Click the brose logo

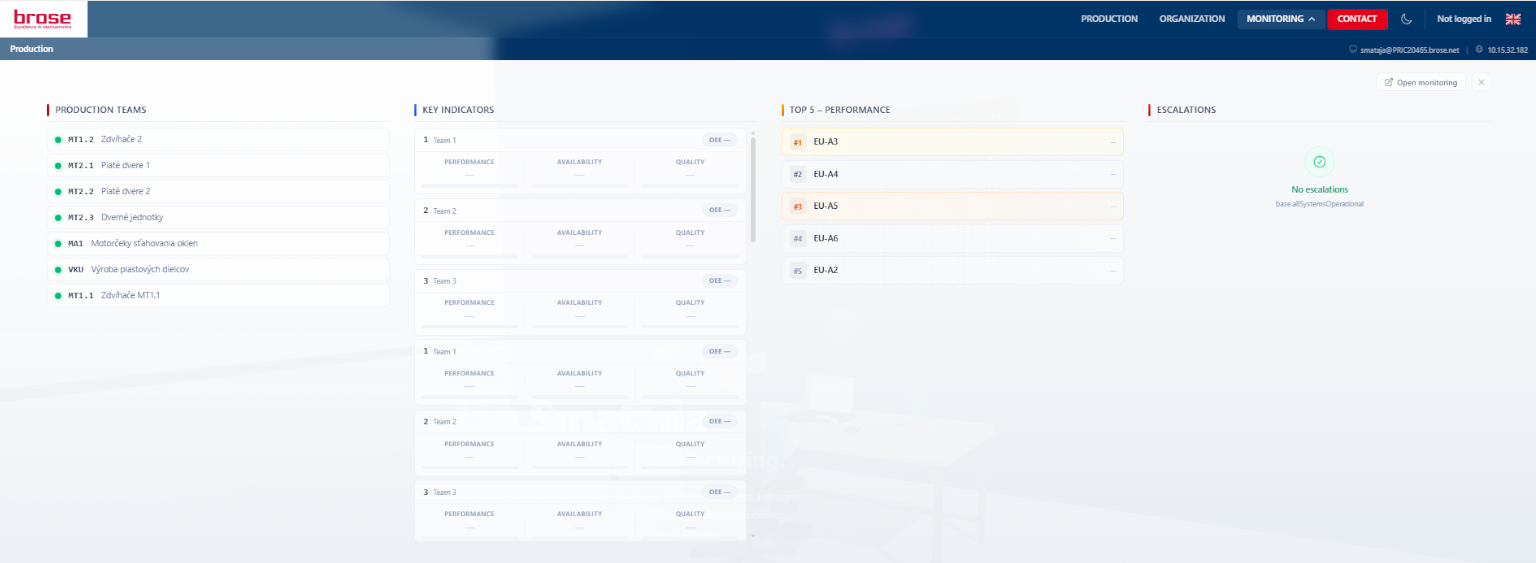point(43,19)
